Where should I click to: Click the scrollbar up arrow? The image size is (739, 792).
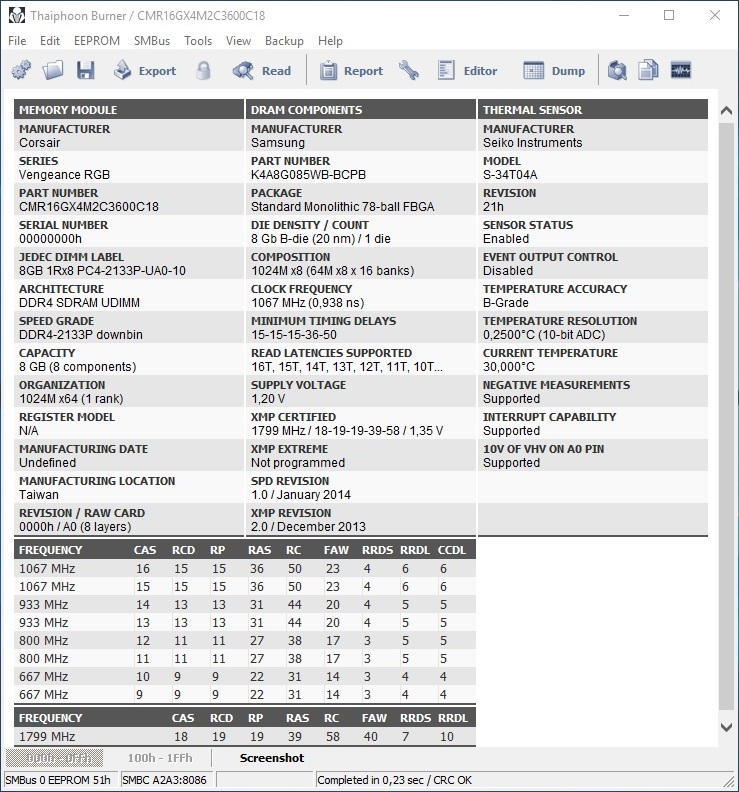point(726,111)
